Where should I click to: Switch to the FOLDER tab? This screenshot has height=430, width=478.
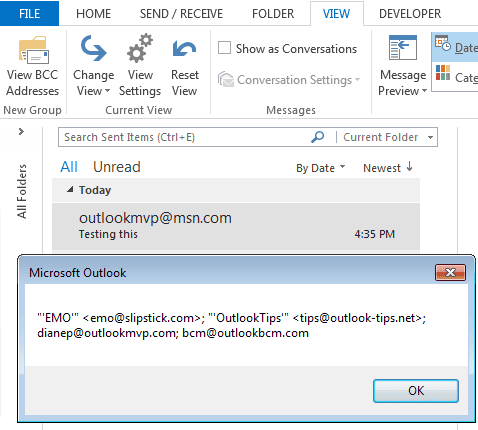[x=273, y=14]
